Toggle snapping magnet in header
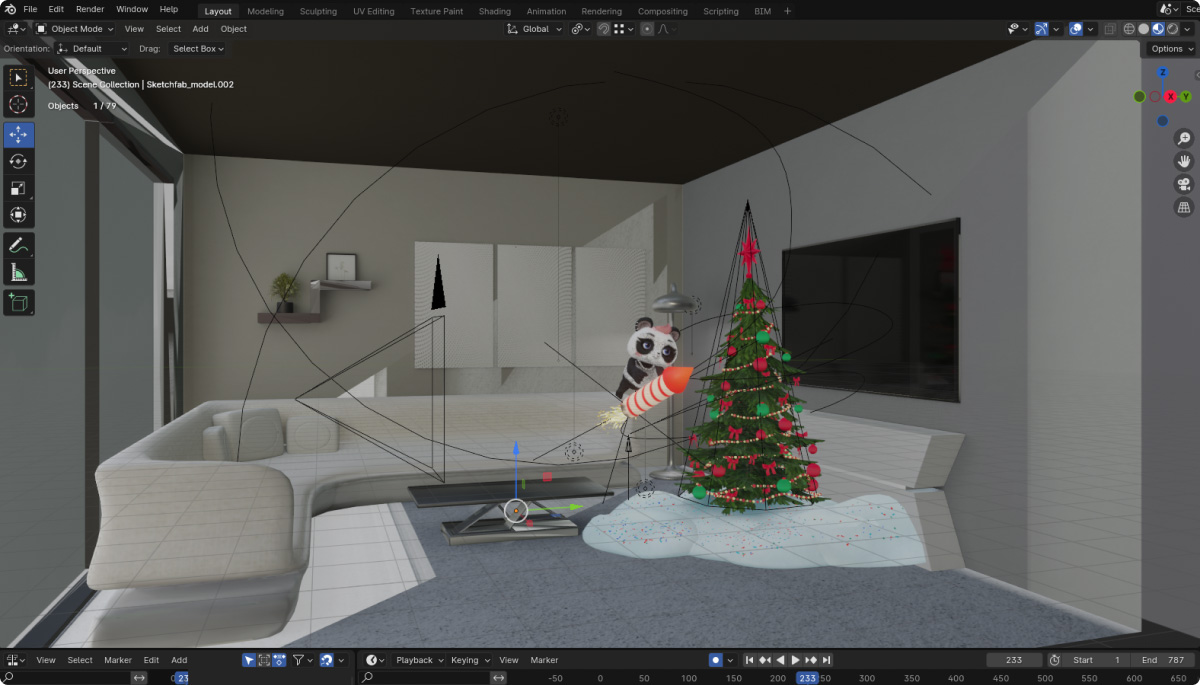 [x=604, y=29]
